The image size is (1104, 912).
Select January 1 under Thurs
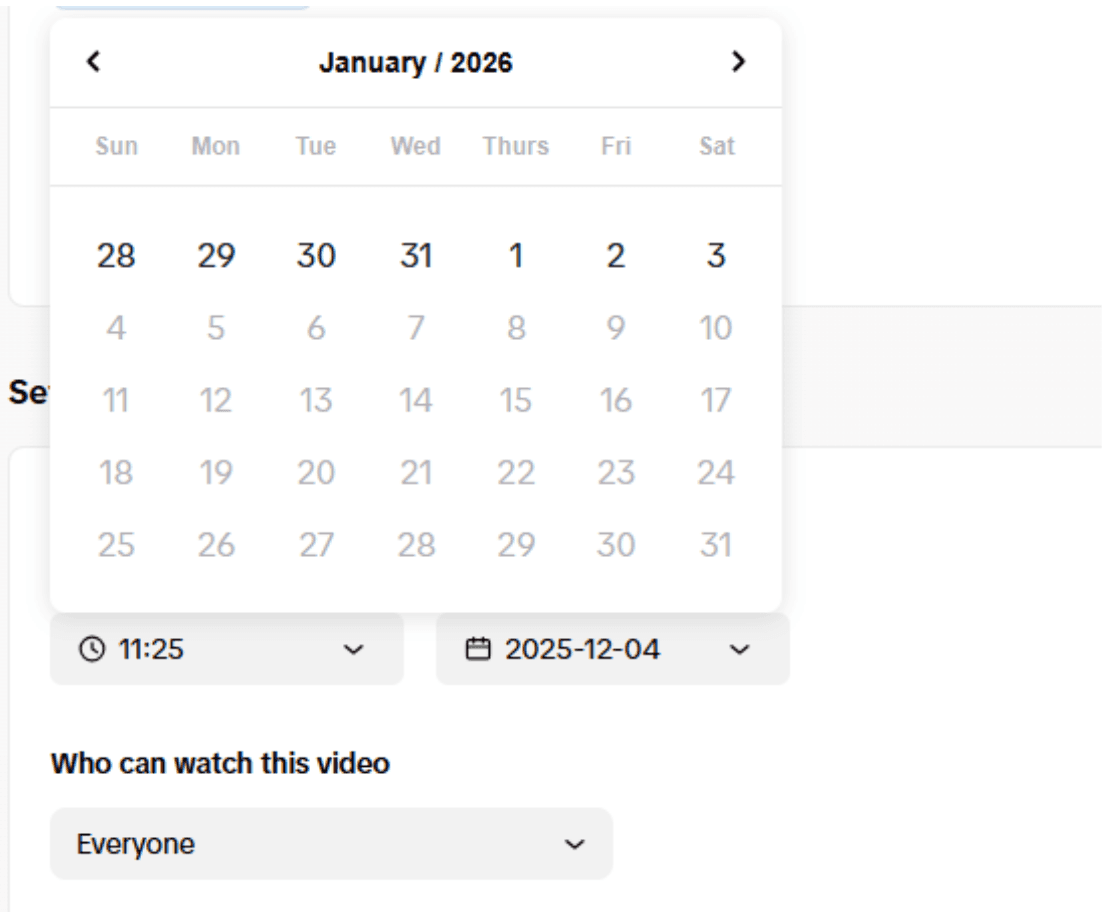516,256
